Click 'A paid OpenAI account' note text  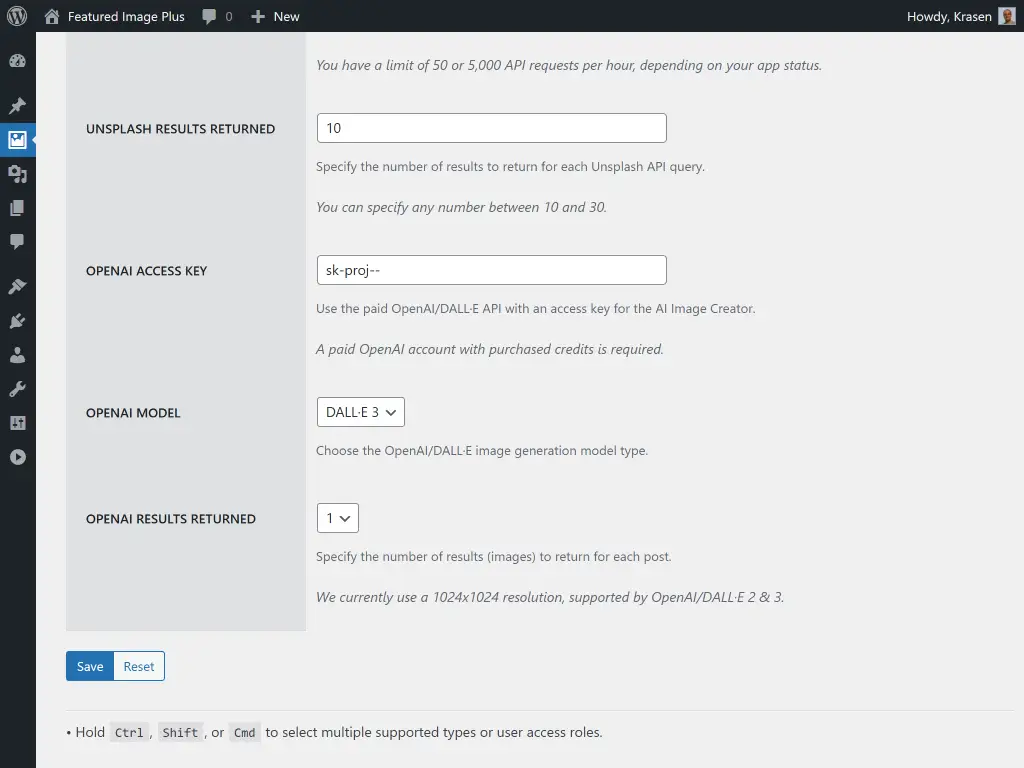click(490, 349)
